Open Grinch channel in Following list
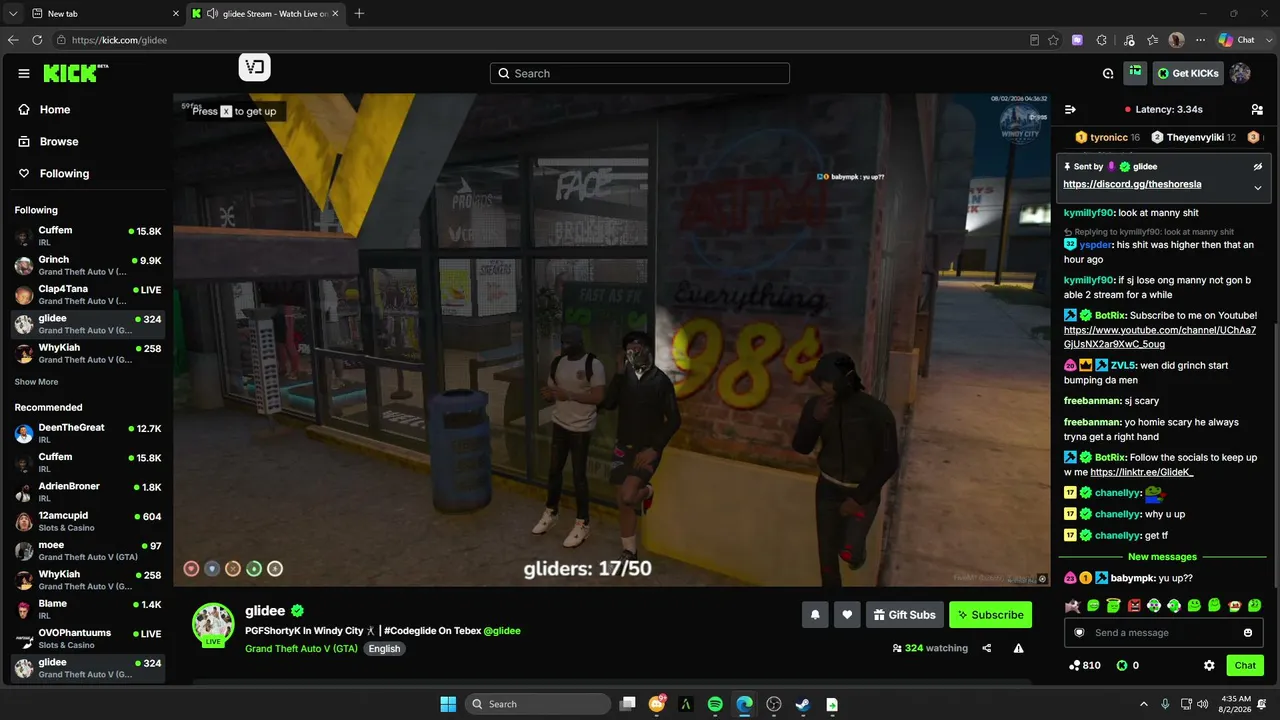This screenshot has height=720, width=1280. coord(88,265)
